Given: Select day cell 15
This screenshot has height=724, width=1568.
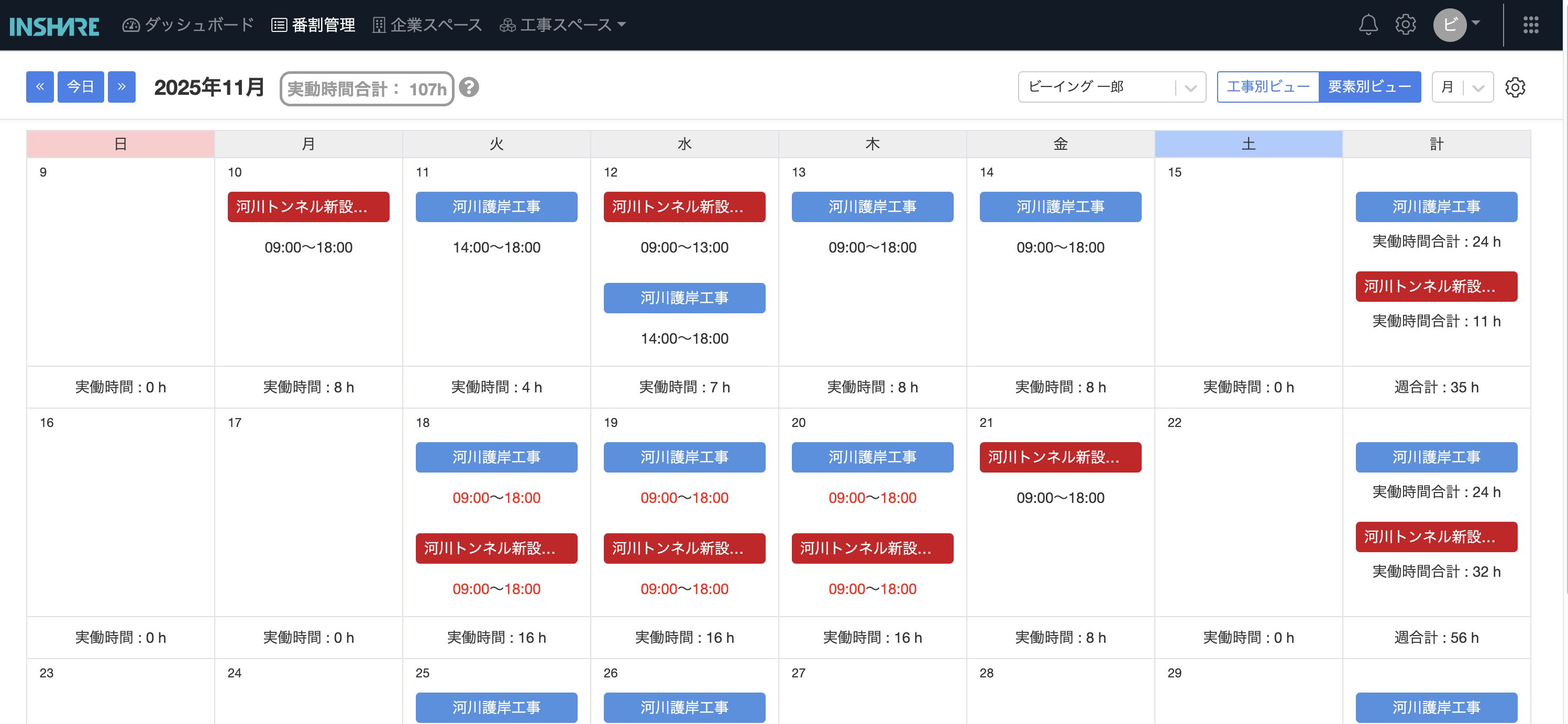Looking at the screenshot, I should (1249, 262).
